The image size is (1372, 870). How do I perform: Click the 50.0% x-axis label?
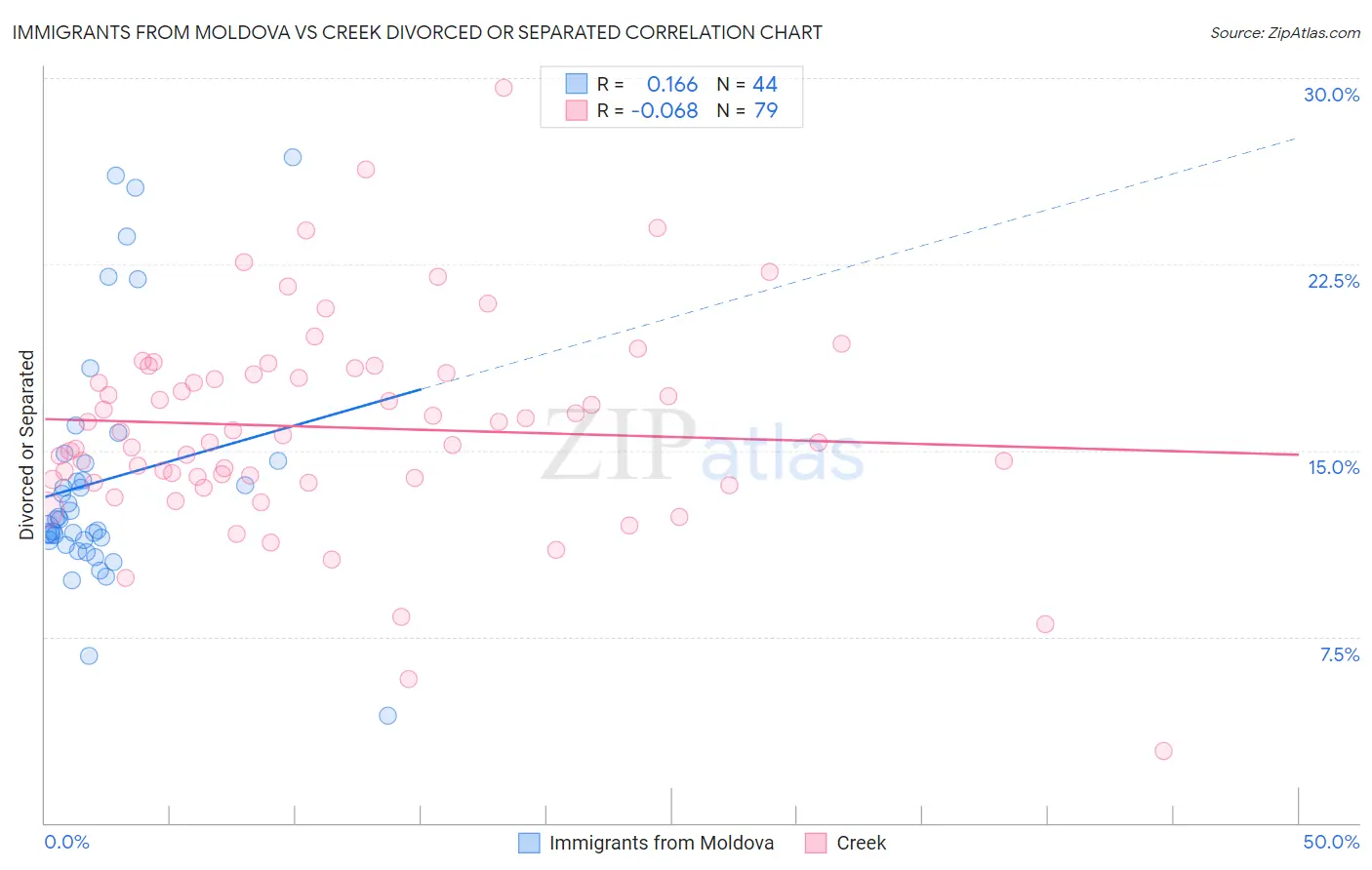1331,842
